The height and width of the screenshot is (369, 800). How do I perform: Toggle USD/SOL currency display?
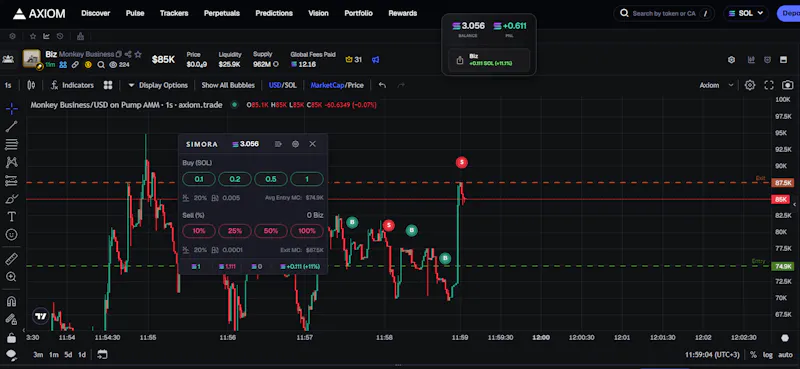point(283,85)
